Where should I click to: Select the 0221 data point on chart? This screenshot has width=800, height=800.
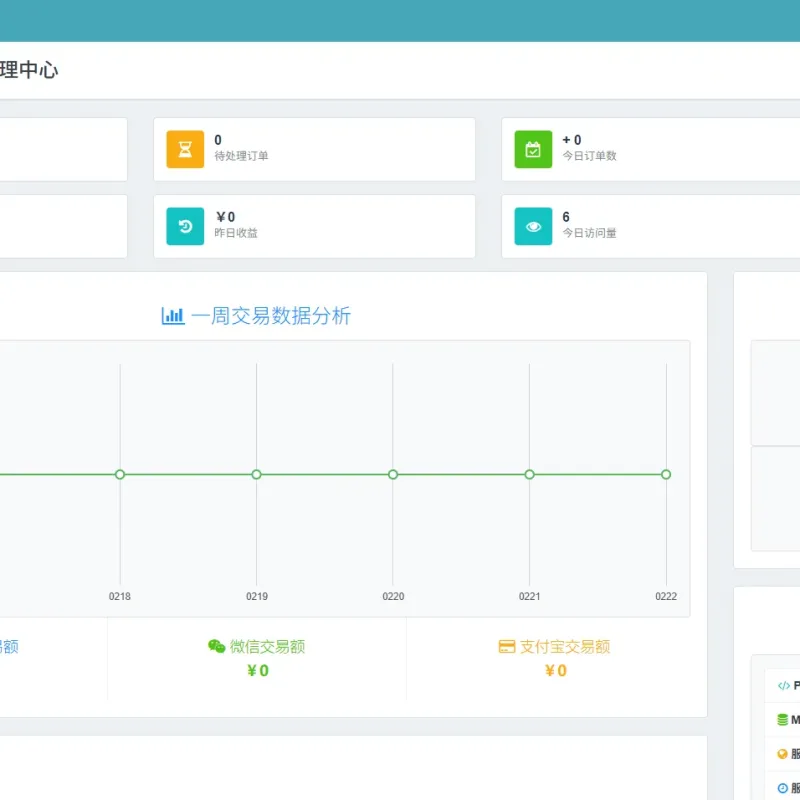[530, 474]
